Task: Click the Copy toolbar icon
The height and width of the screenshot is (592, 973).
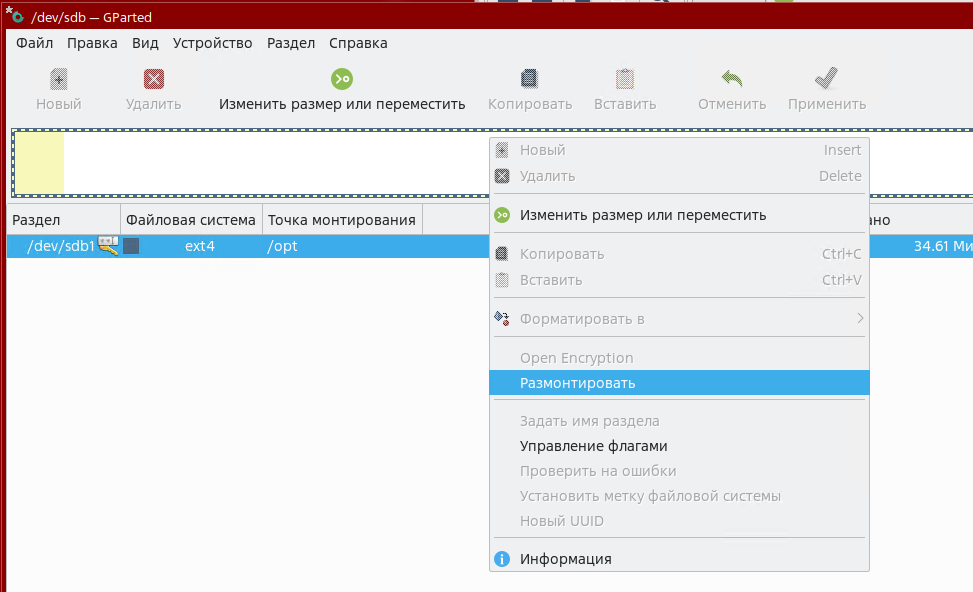Action: (529, 79)
